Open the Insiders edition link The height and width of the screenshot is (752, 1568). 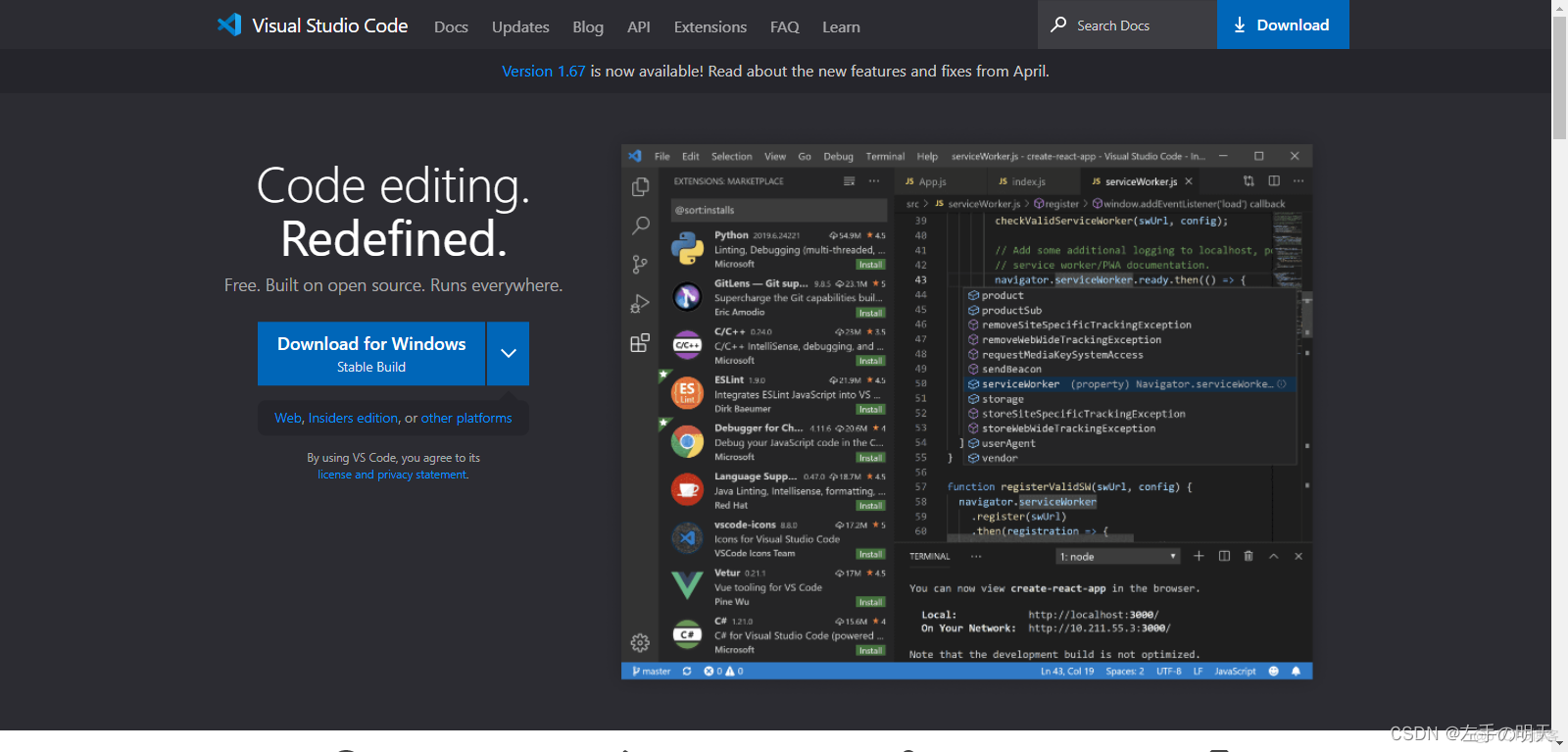click(353, 418)
